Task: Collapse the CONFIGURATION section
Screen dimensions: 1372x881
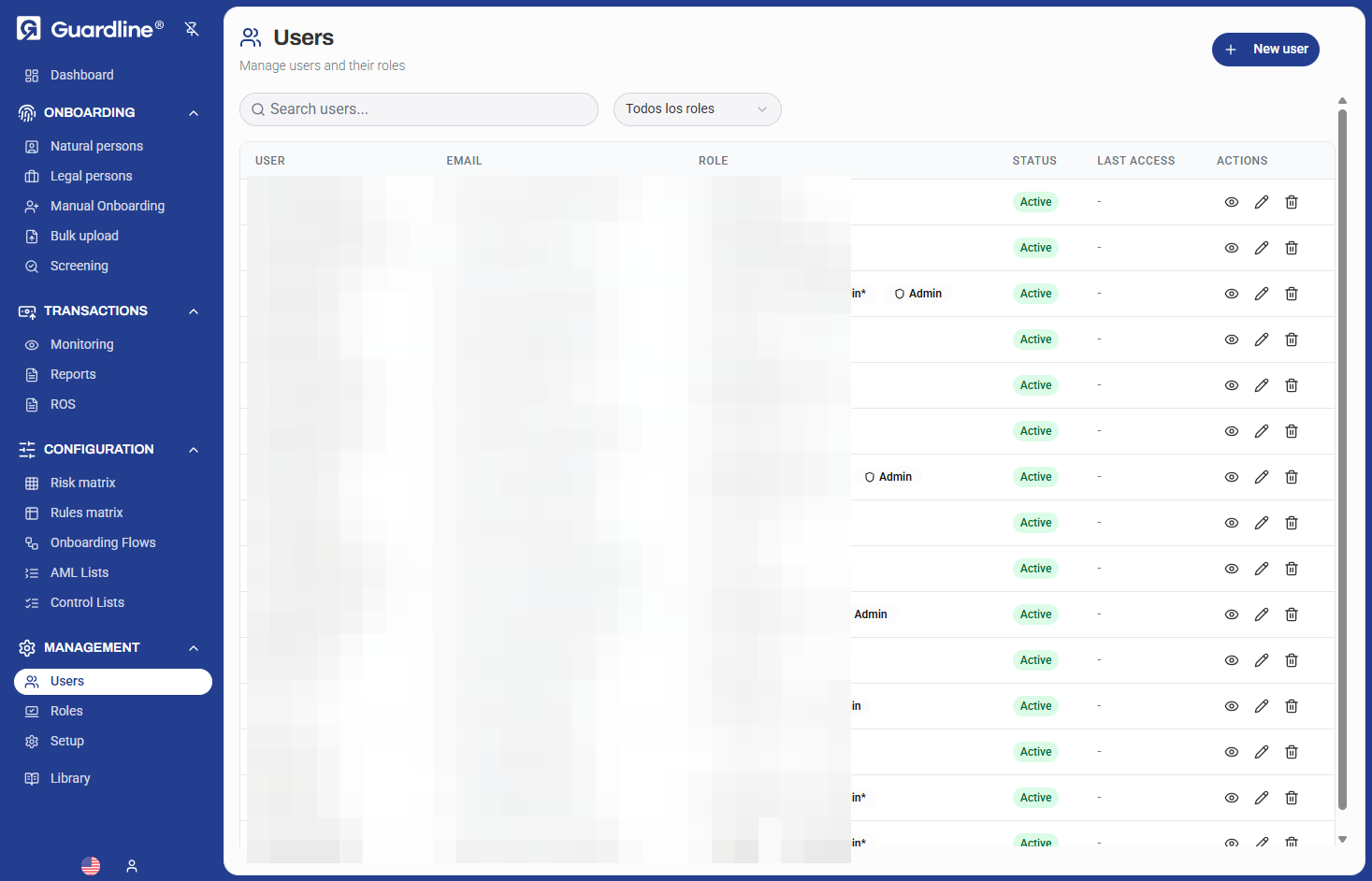Action: (x=193, y=450)
